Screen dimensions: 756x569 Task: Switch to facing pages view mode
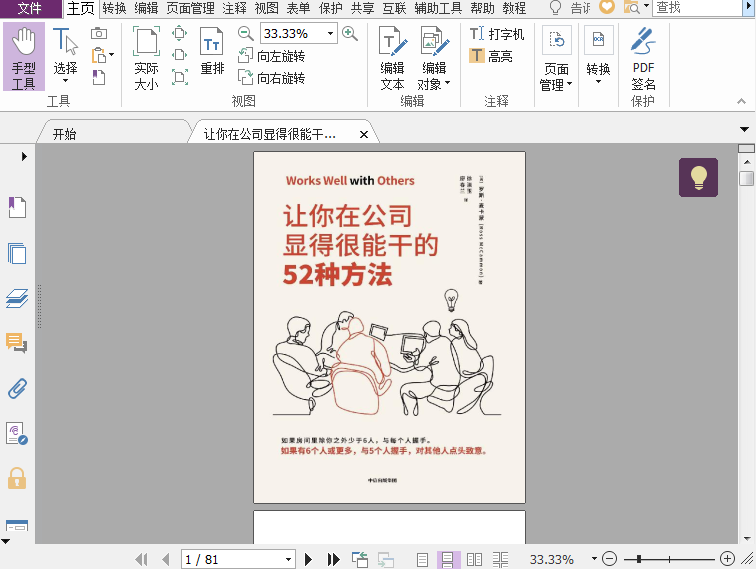coord(474,559)
